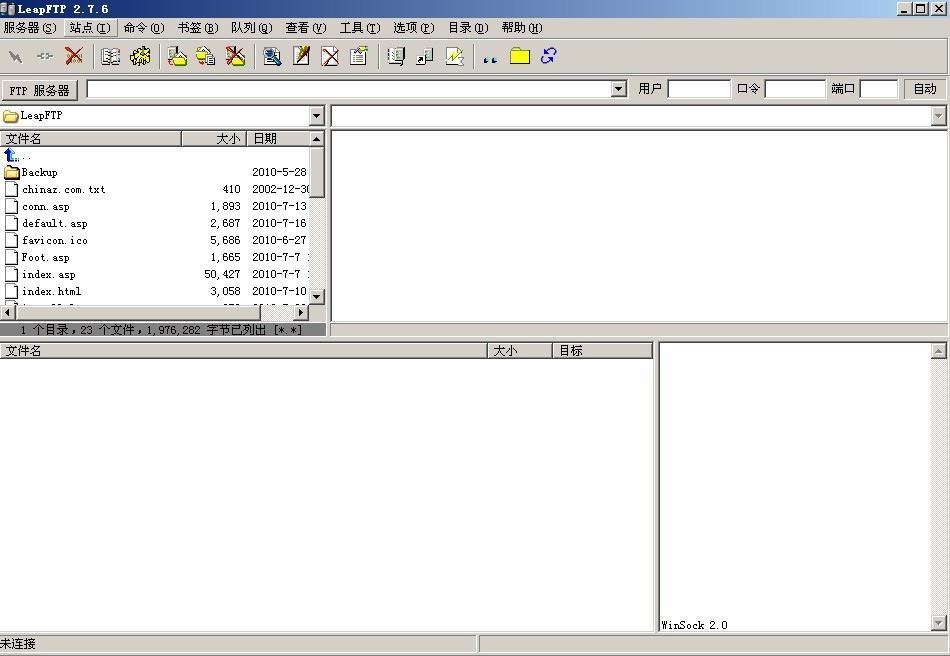950x656 pixels.
Task: Click the yellow new folder toolbar icon
Action: tap(519, 56)
